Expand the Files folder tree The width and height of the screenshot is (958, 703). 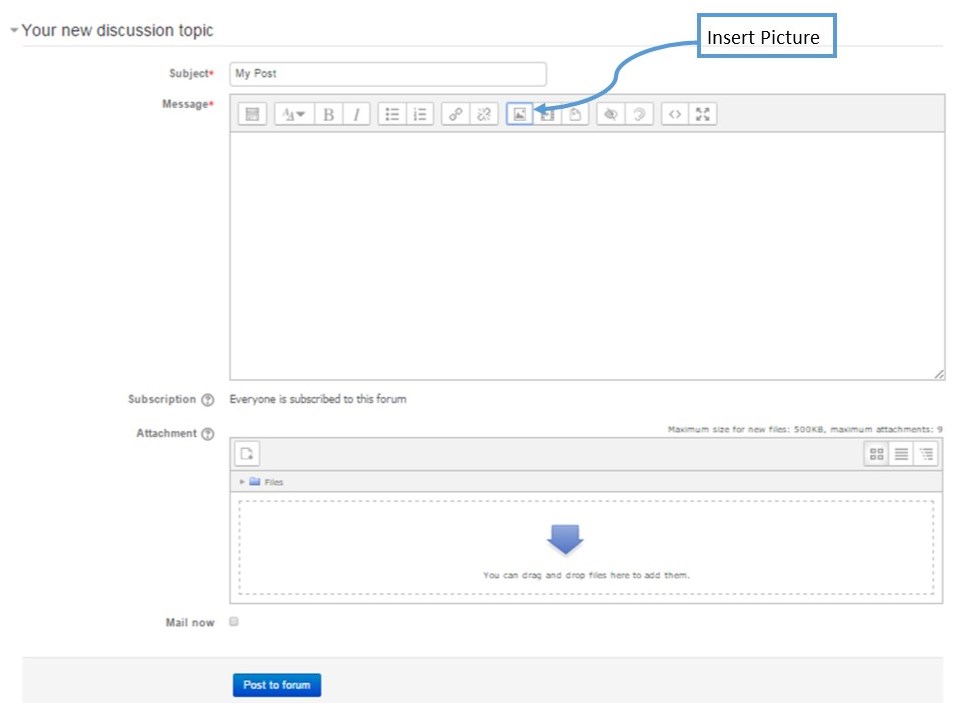[242, 482]
